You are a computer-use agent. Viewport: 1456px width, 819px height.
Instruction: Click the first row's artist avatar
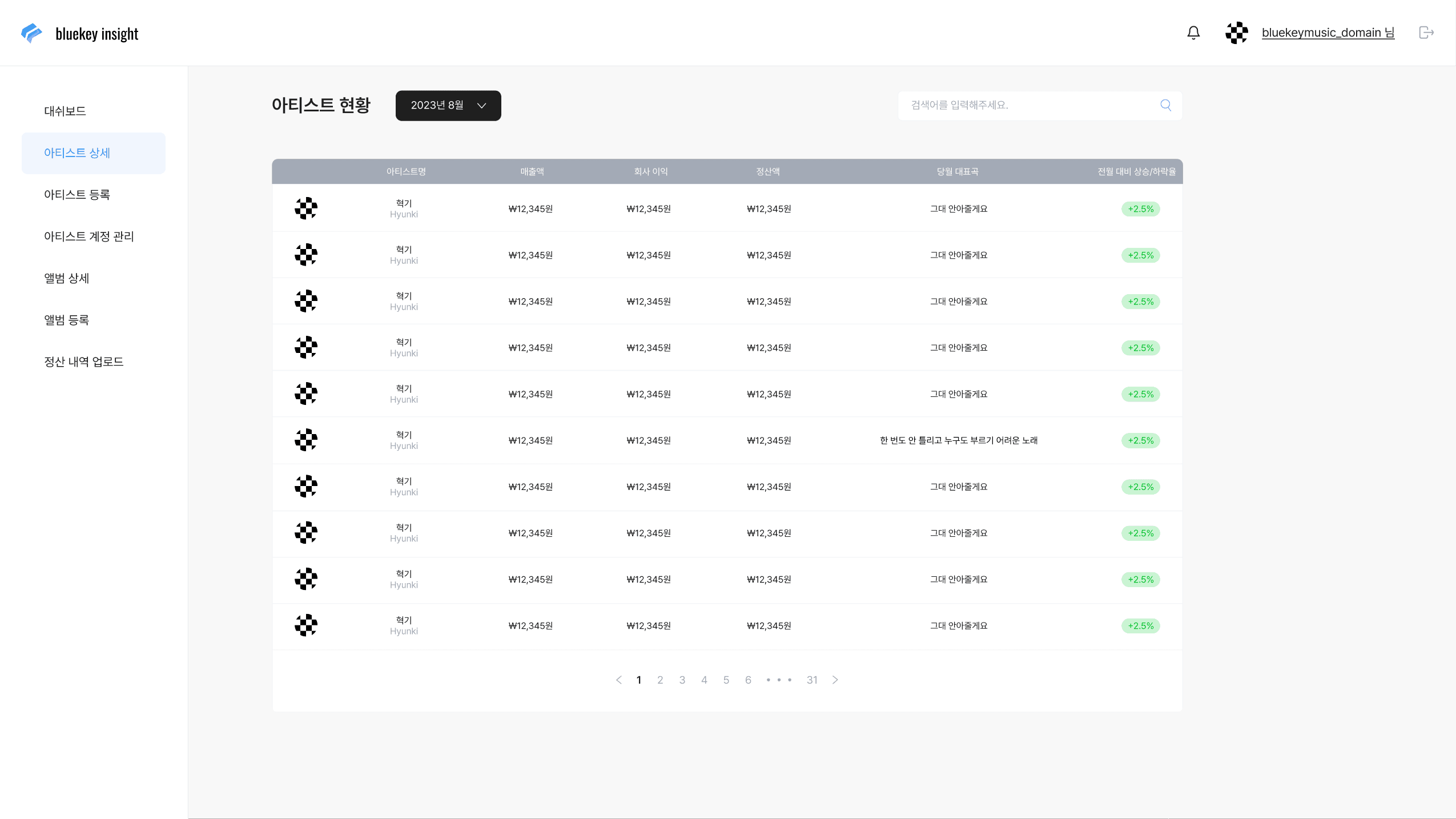click(x=306, y=208)
